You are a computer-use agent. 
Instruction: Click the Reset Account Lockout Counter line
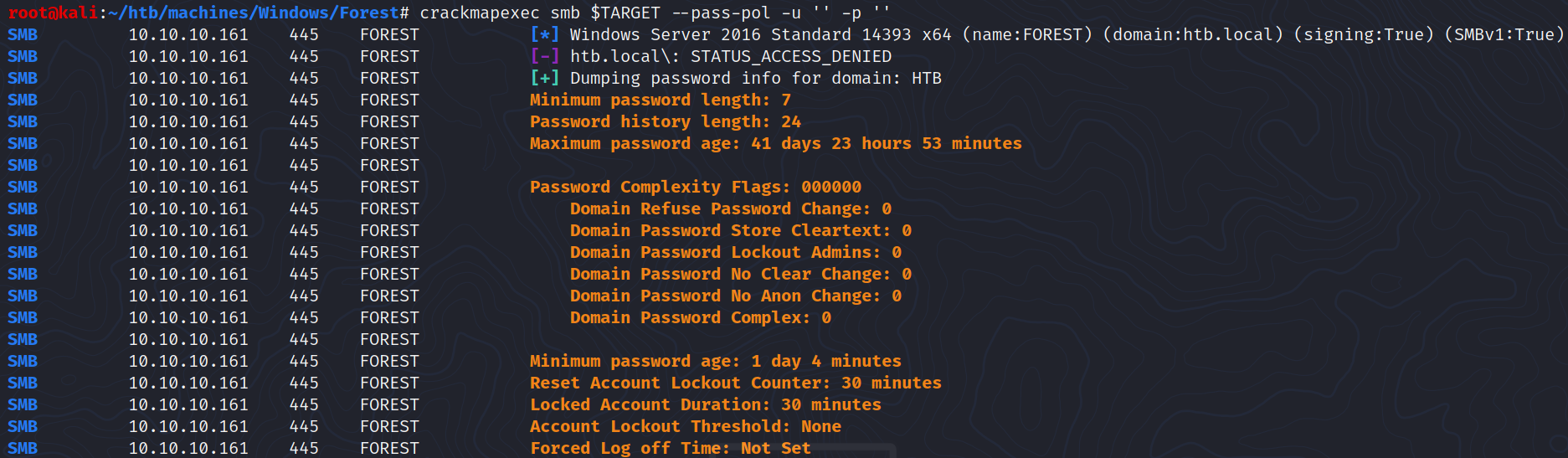tap(735, 383)
